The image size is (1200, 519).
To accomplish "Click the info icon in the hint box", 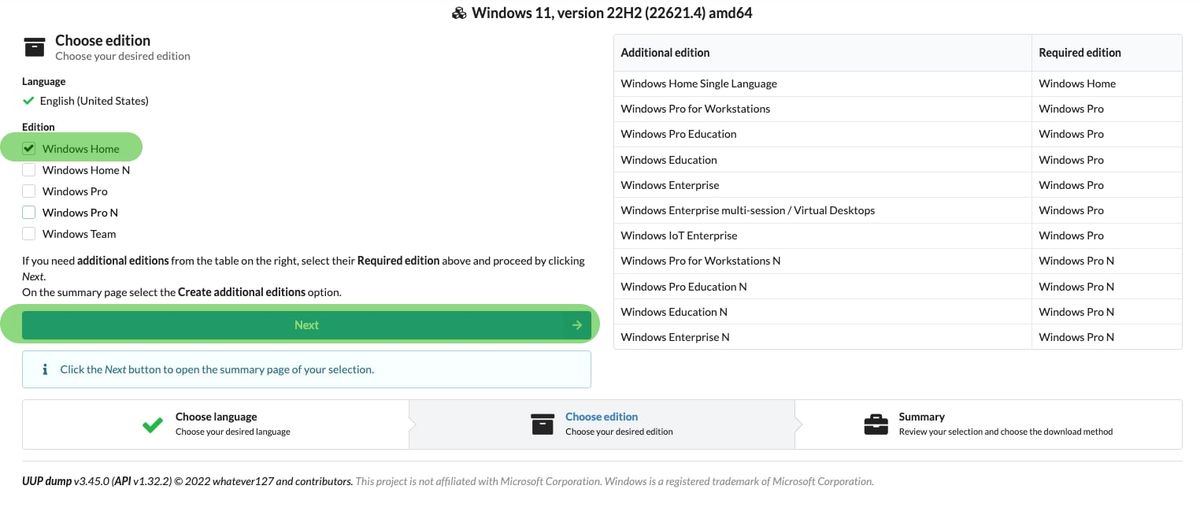I will [x=45, y=370].
